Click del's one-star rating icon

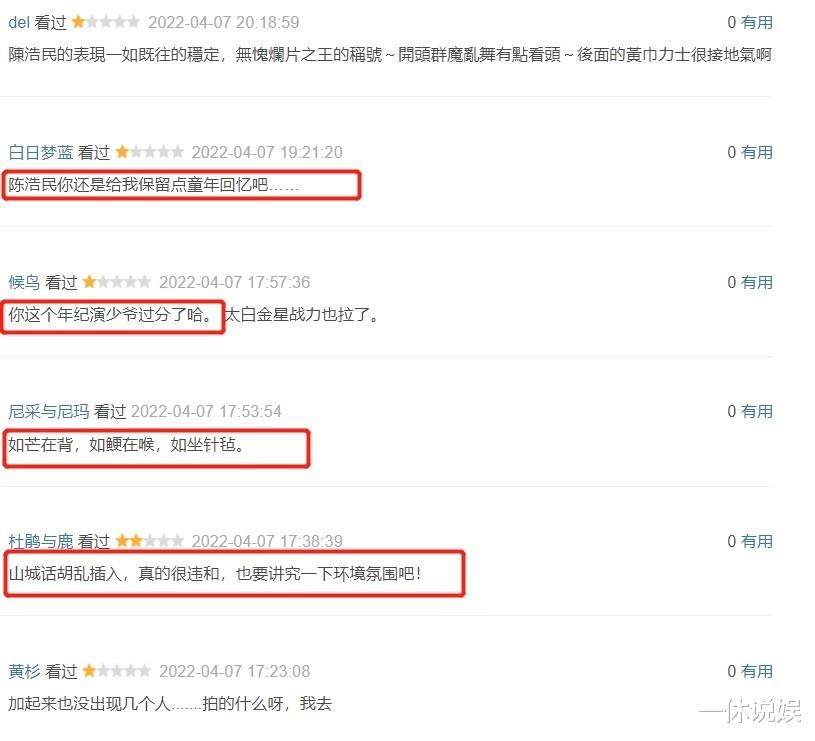tap(106, 22)
